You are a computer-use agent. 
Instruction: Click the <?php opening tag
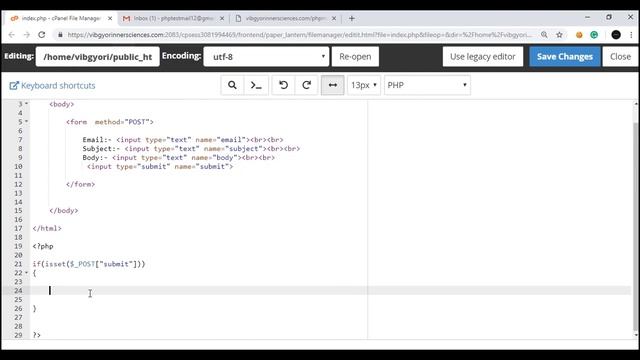click(x=43, y=246)
